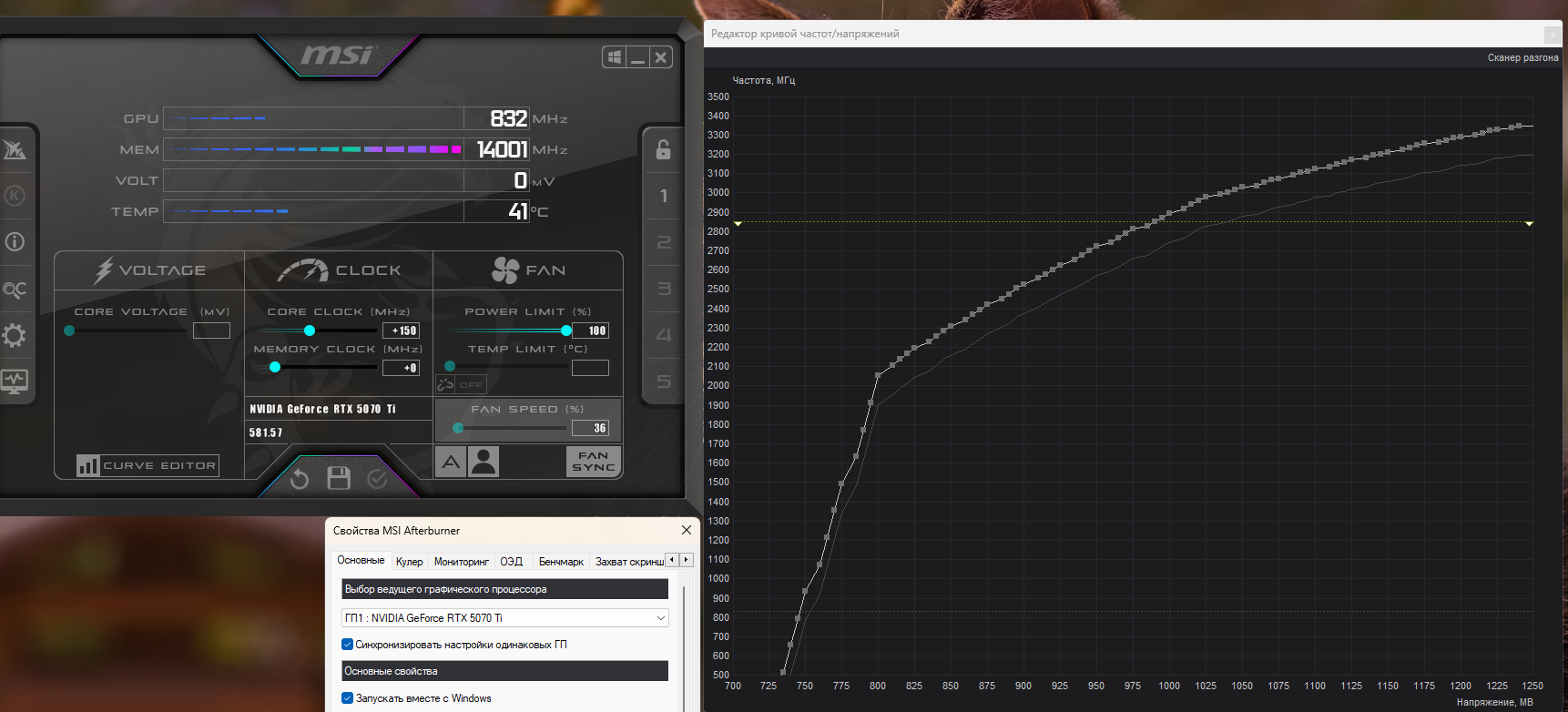
Task: Click the Power Limit slider handle
Action: click(x=566, y=331)
